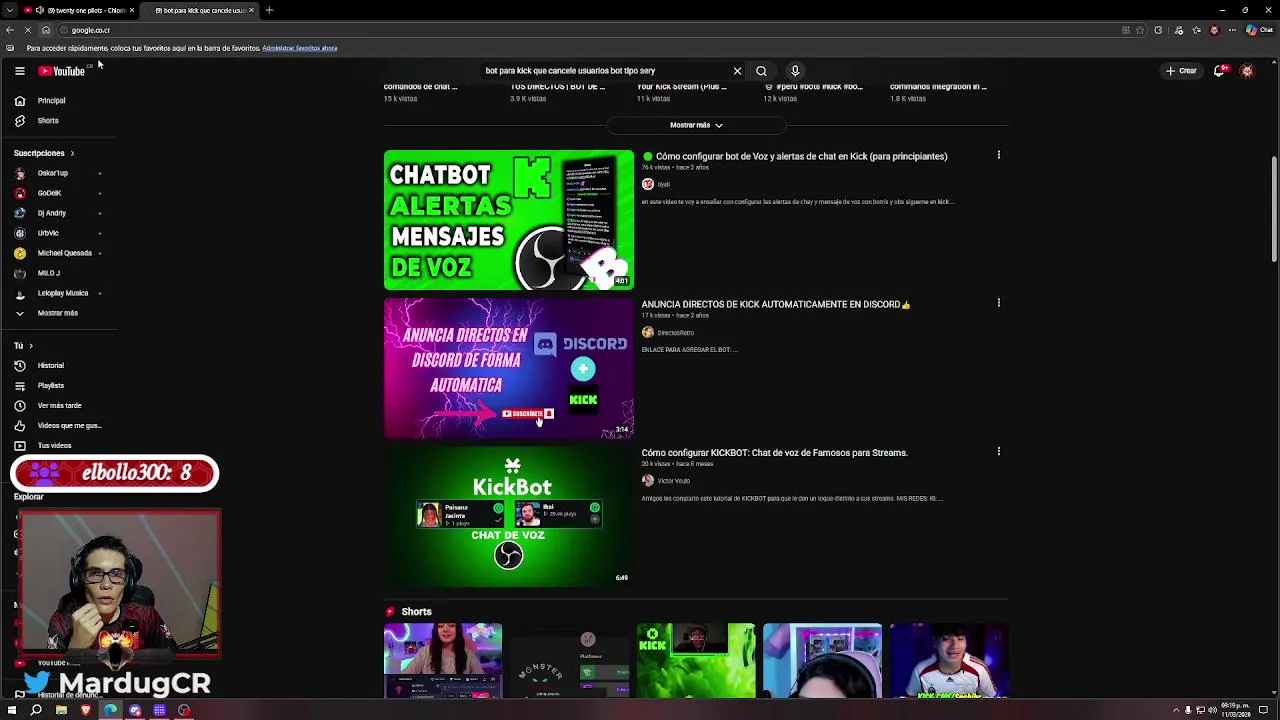Open the tab search dropdown arrow
The image size is (1280, 720).
pos(10,10)
